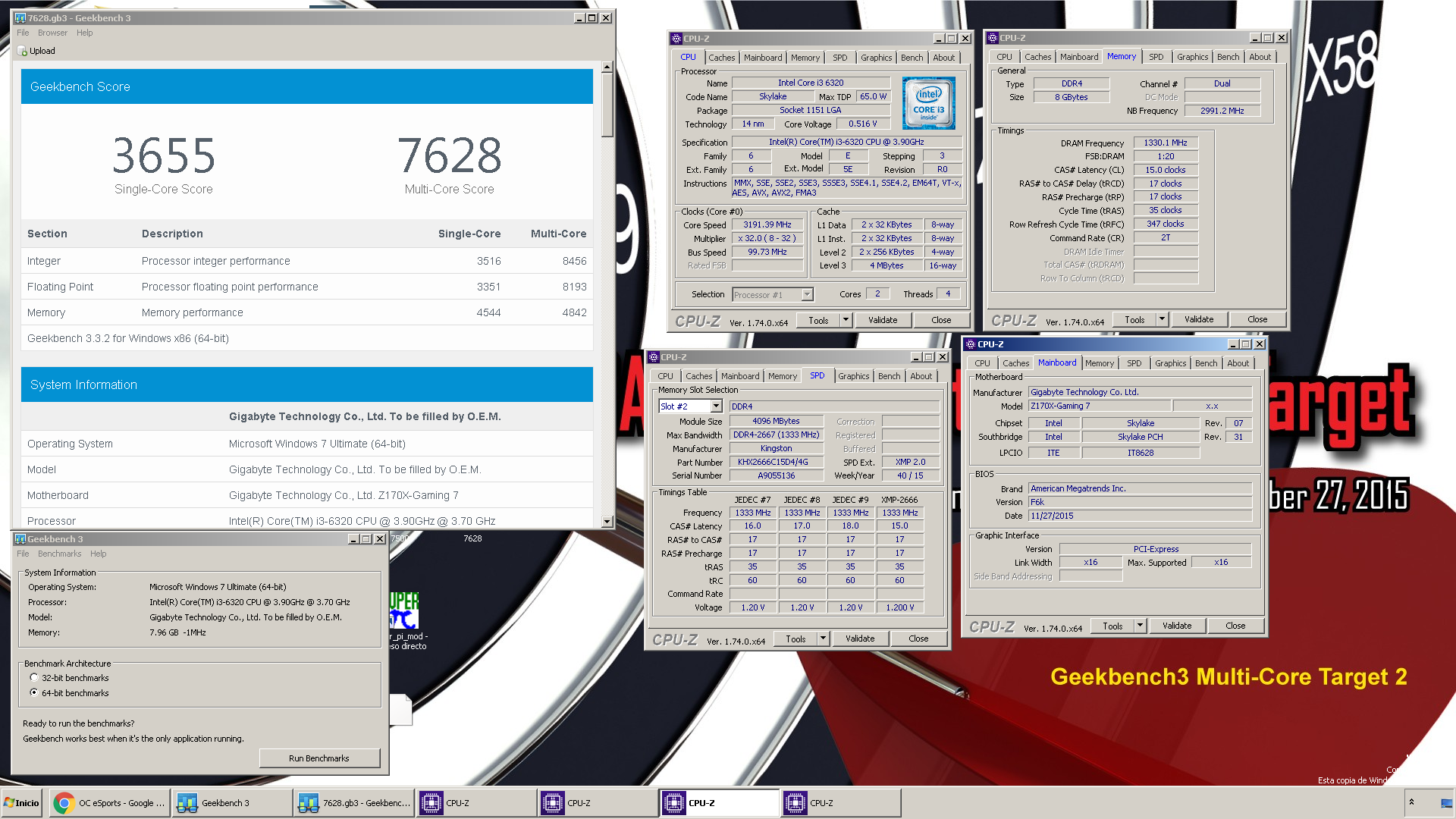Show hidden system tray icons arrow

point(1411,802)
